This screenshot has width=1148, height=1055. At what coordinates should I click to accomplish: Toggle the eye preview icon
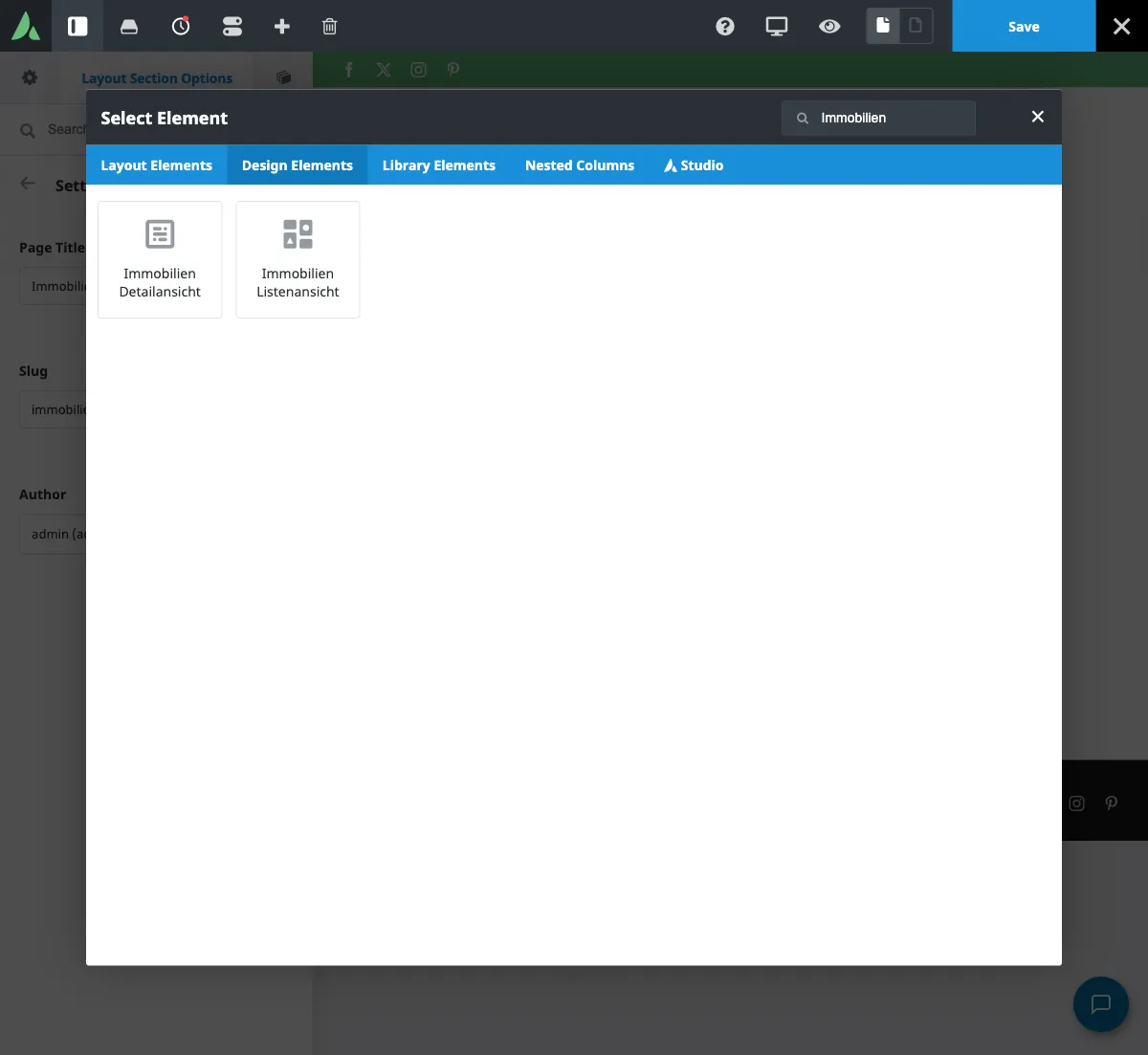click(829, 27)
